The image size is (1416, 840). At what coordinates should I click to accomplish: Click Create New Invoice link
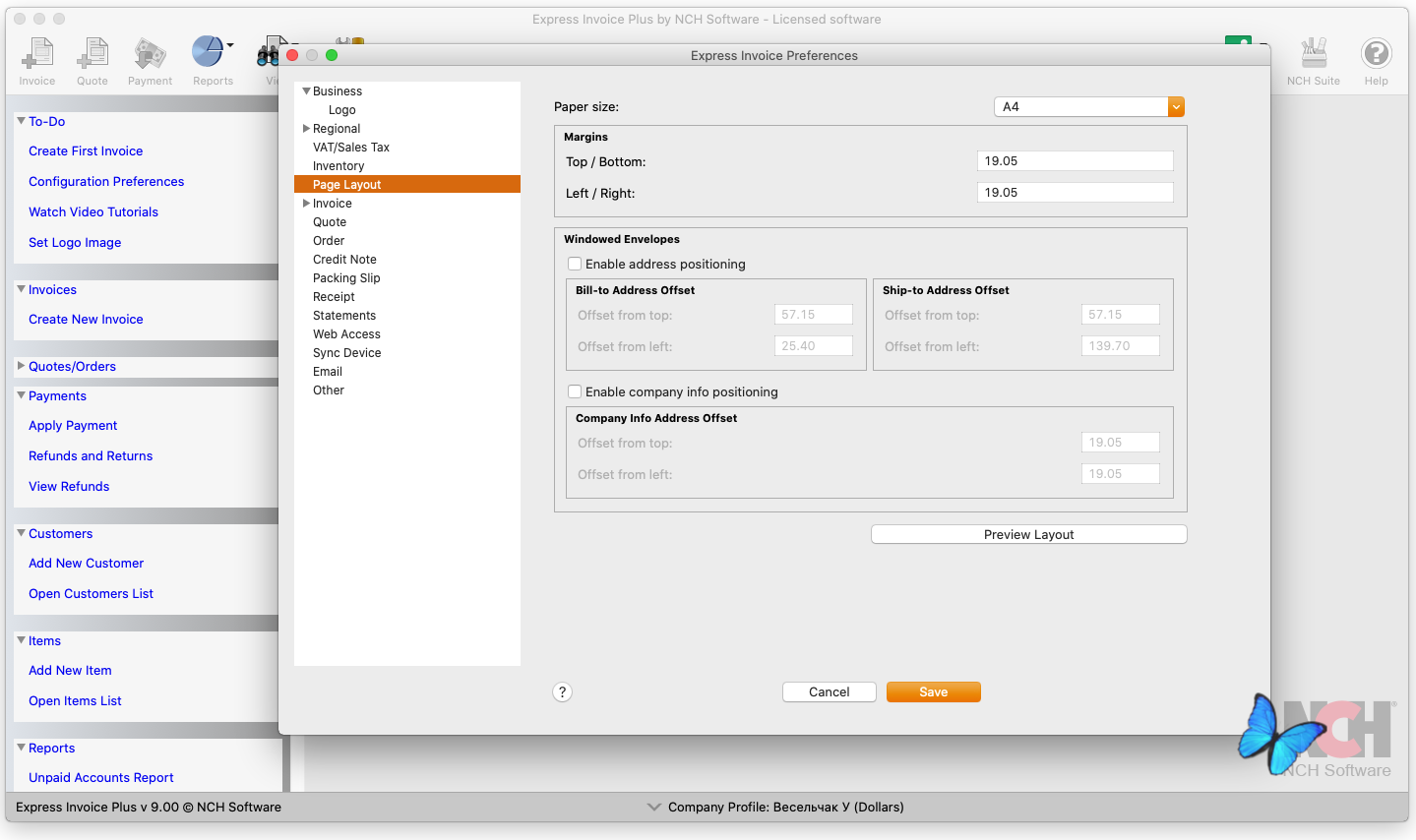point(86,320)
